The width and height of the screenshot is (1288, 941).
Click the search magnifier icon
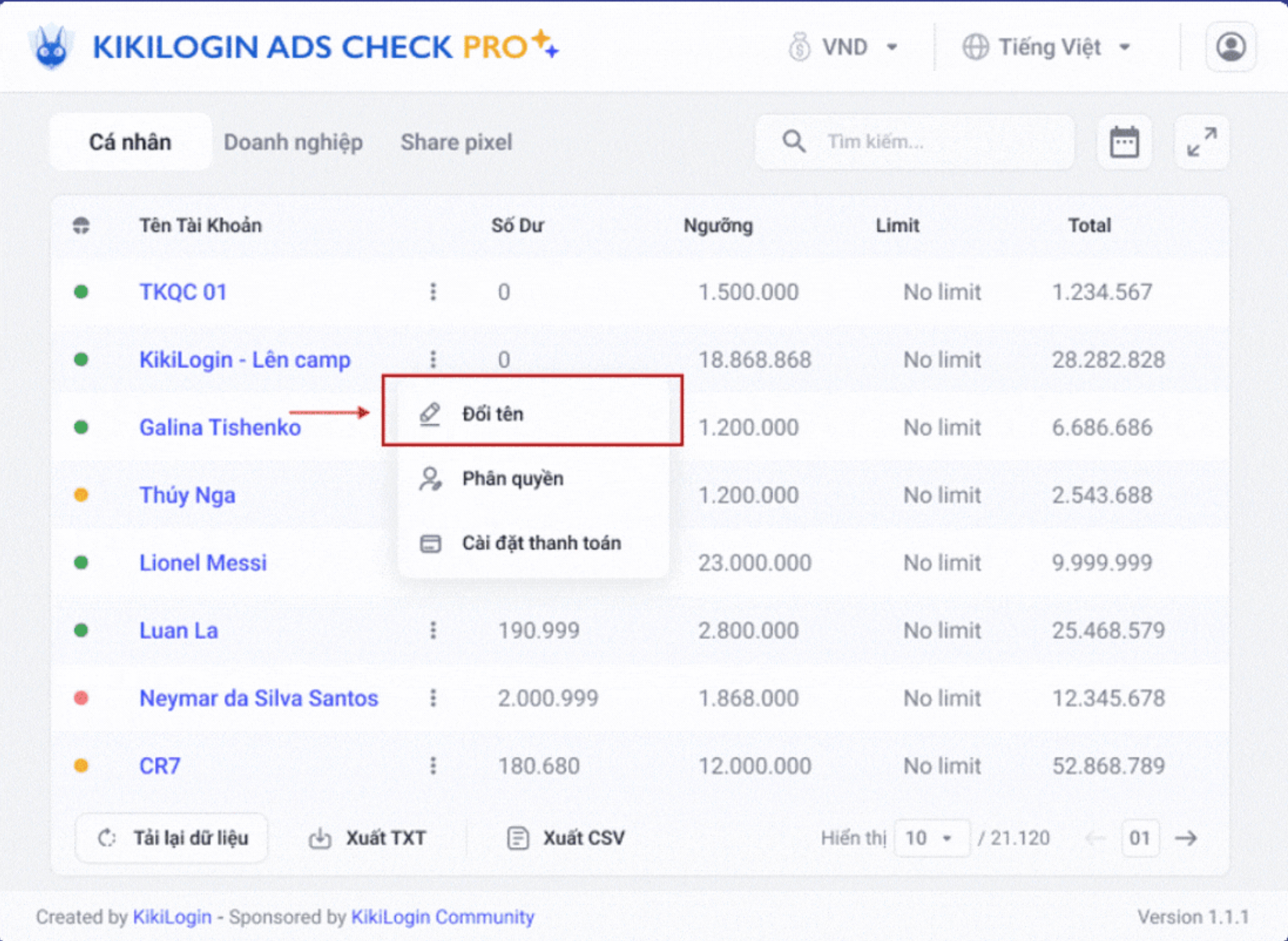pos(793,142)
